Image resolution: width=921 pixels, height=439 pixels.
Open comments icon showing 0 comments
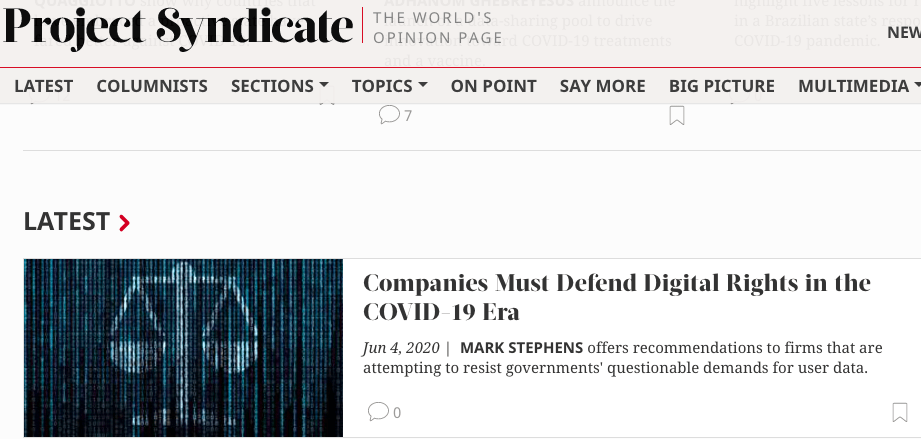[x=378, y=411]
